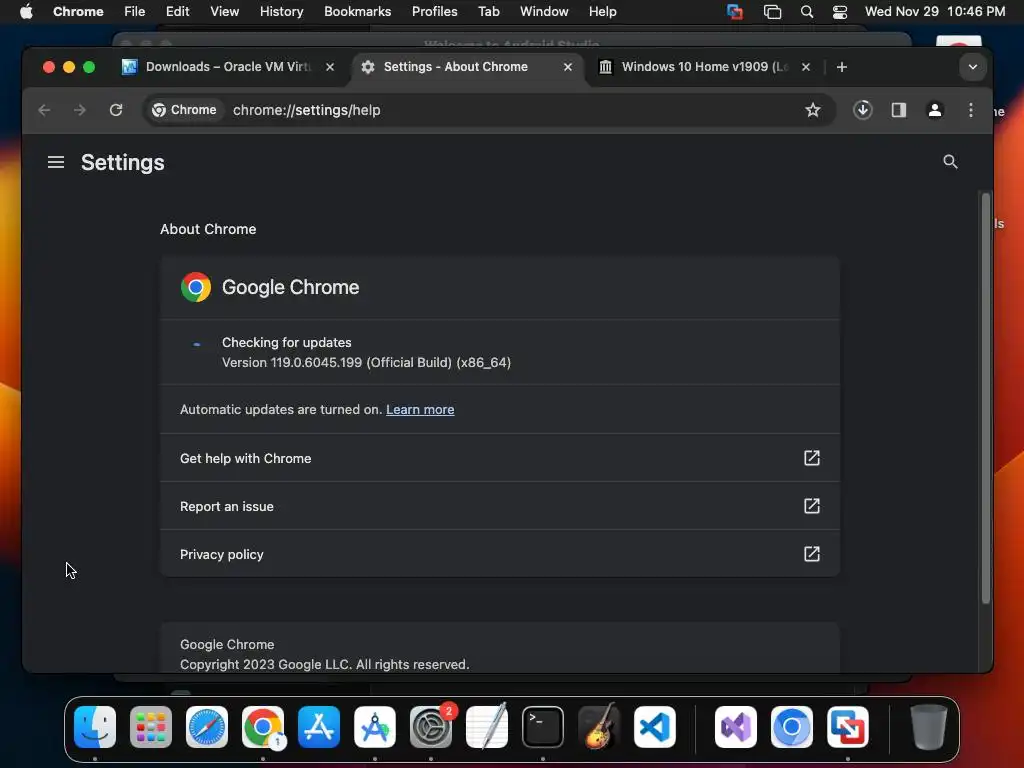Toggle the side panel icon
The height and width of the screenshot is (768, 1024).
[x=899, y=110]
